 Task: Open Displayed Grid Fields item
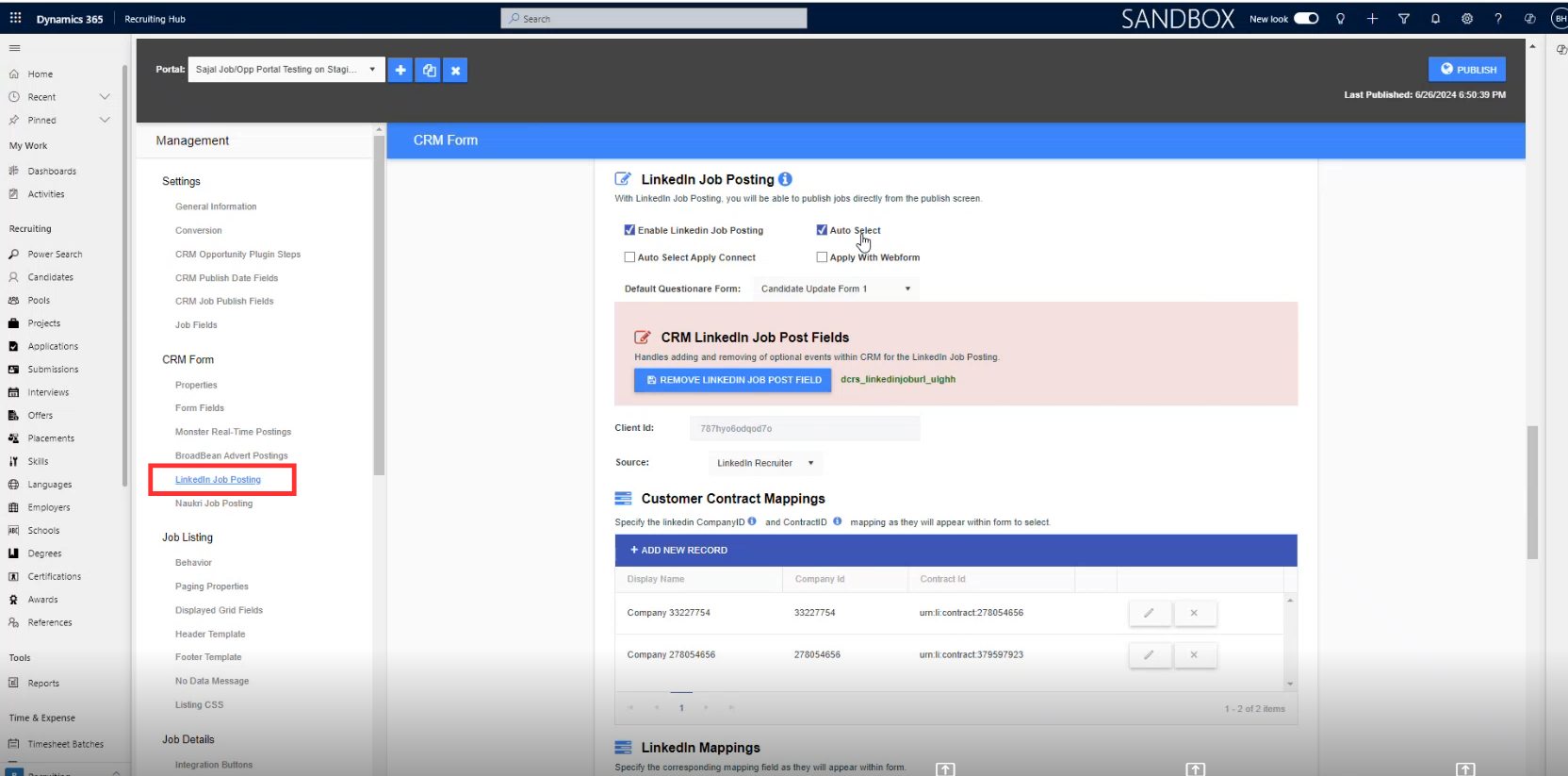coord(219,610)
